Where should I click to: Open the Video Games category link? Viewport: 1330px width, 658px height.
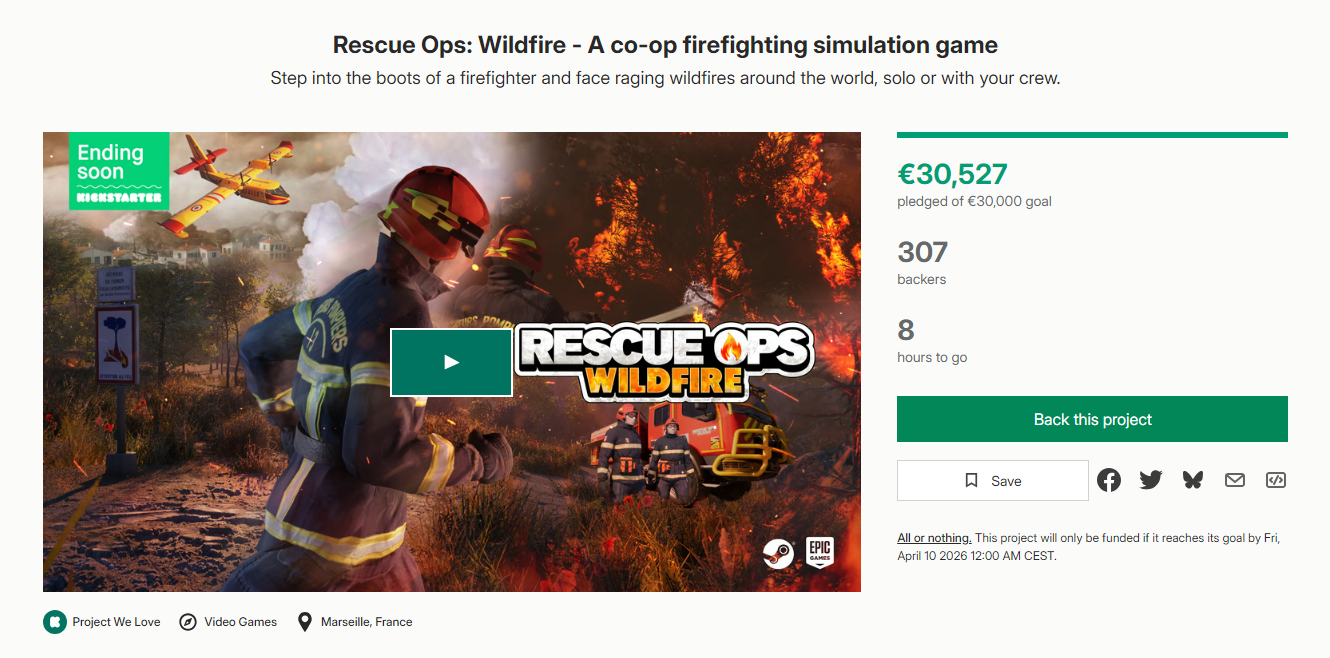(x=241, y=622)
